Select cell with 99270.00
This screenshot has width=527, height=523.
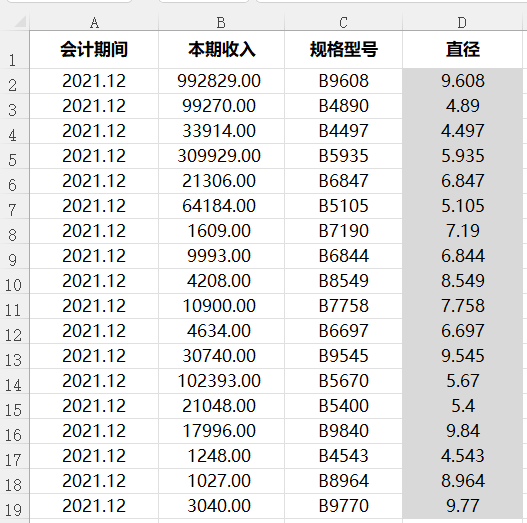coord(221,106)
